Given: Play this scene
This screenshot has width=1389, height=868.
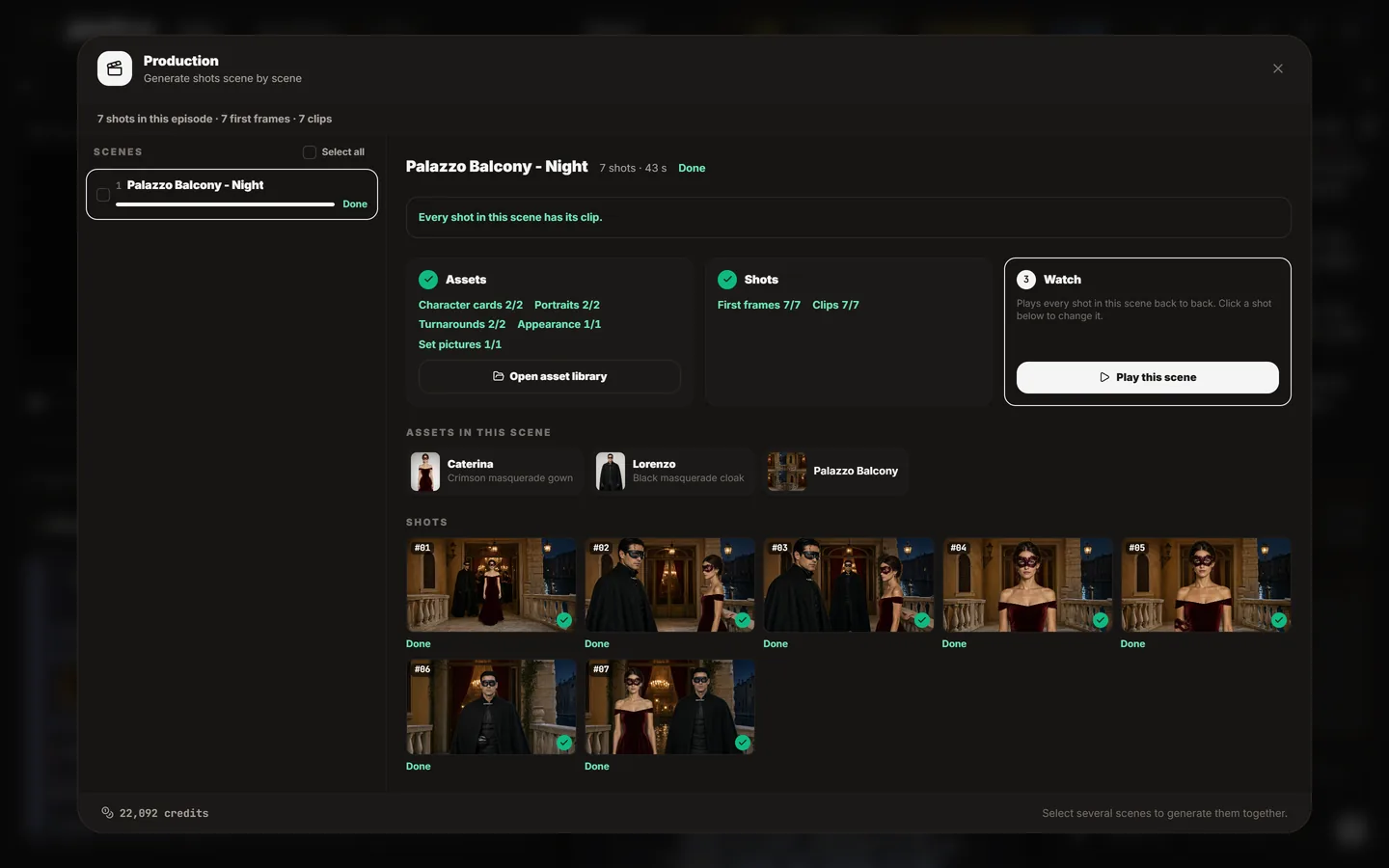Looking at the screenshot, I should point(1148,377).
